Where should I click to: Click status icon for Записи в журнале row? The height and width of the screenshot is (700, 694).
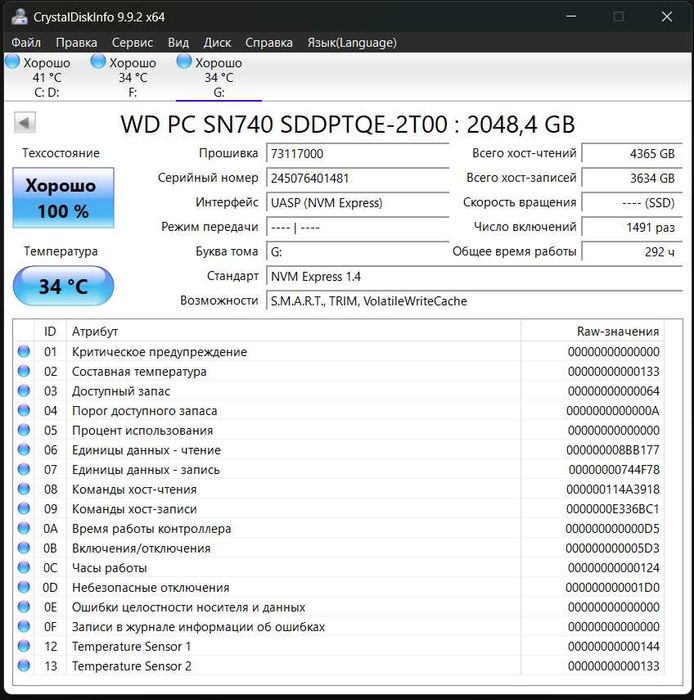pos(24,626)
